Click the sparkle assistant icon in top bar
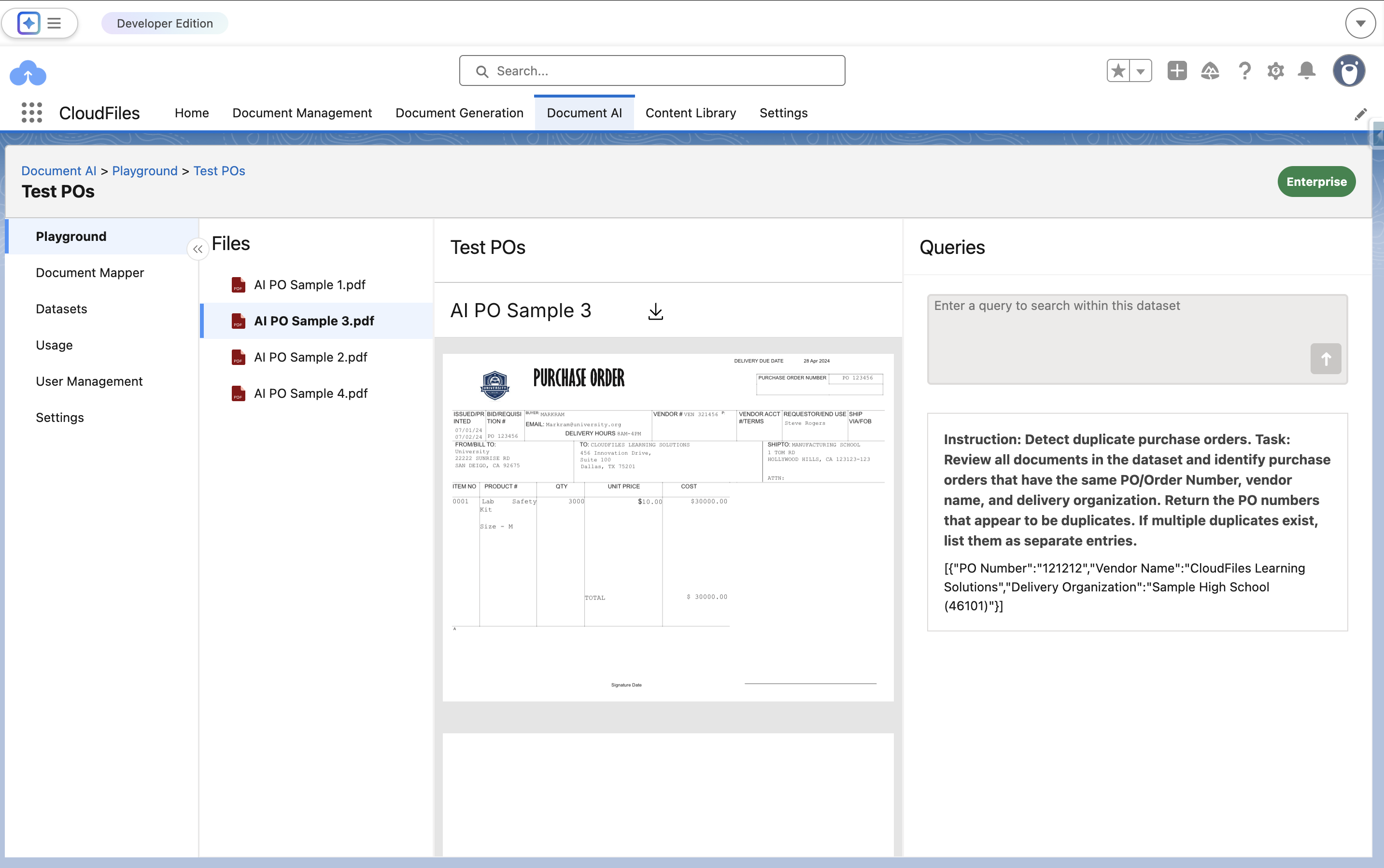The image size is (1384, 868). pyautogui.click(x=28, y=23)
